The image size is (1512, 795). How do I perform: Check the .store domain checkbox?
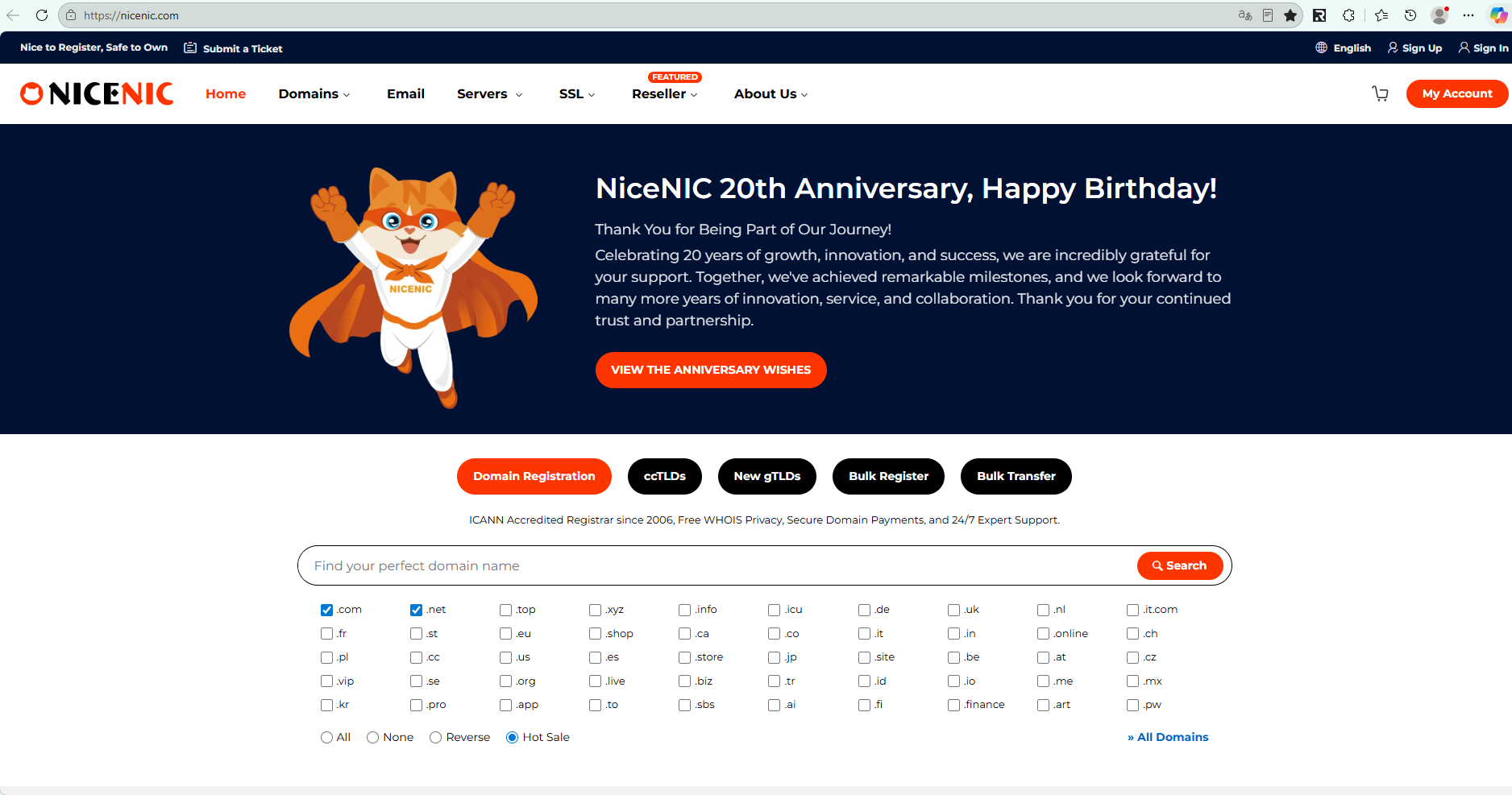(x=684, y=657)
